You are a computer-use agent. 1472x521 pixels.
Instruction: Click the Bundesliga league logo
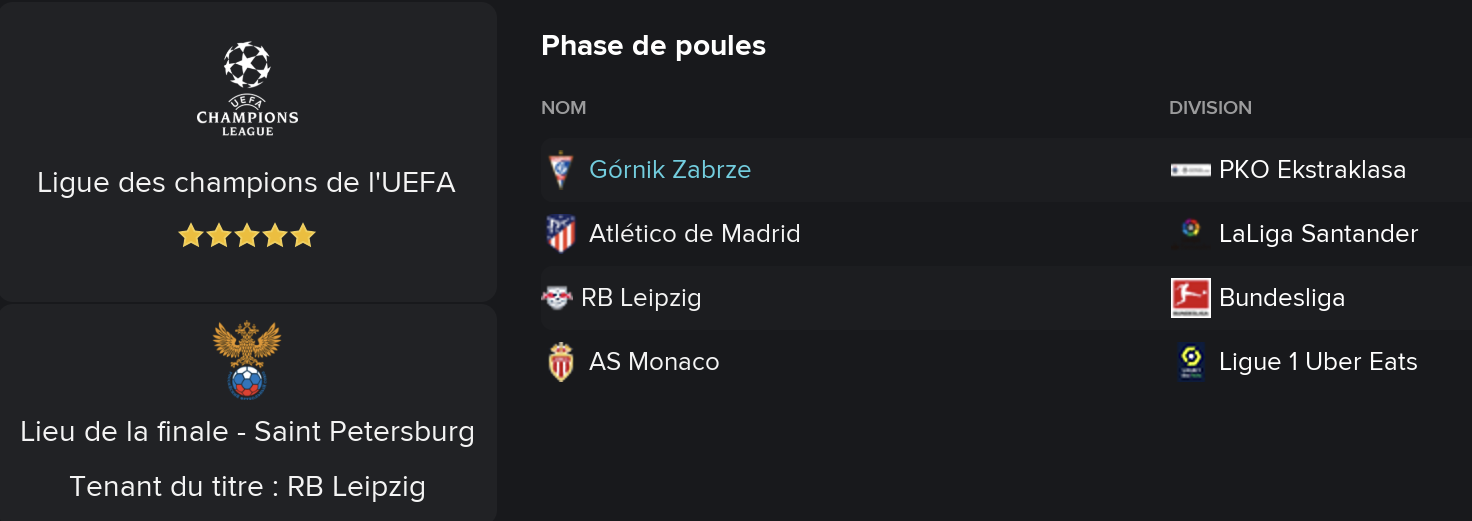tap(1190, 298)
